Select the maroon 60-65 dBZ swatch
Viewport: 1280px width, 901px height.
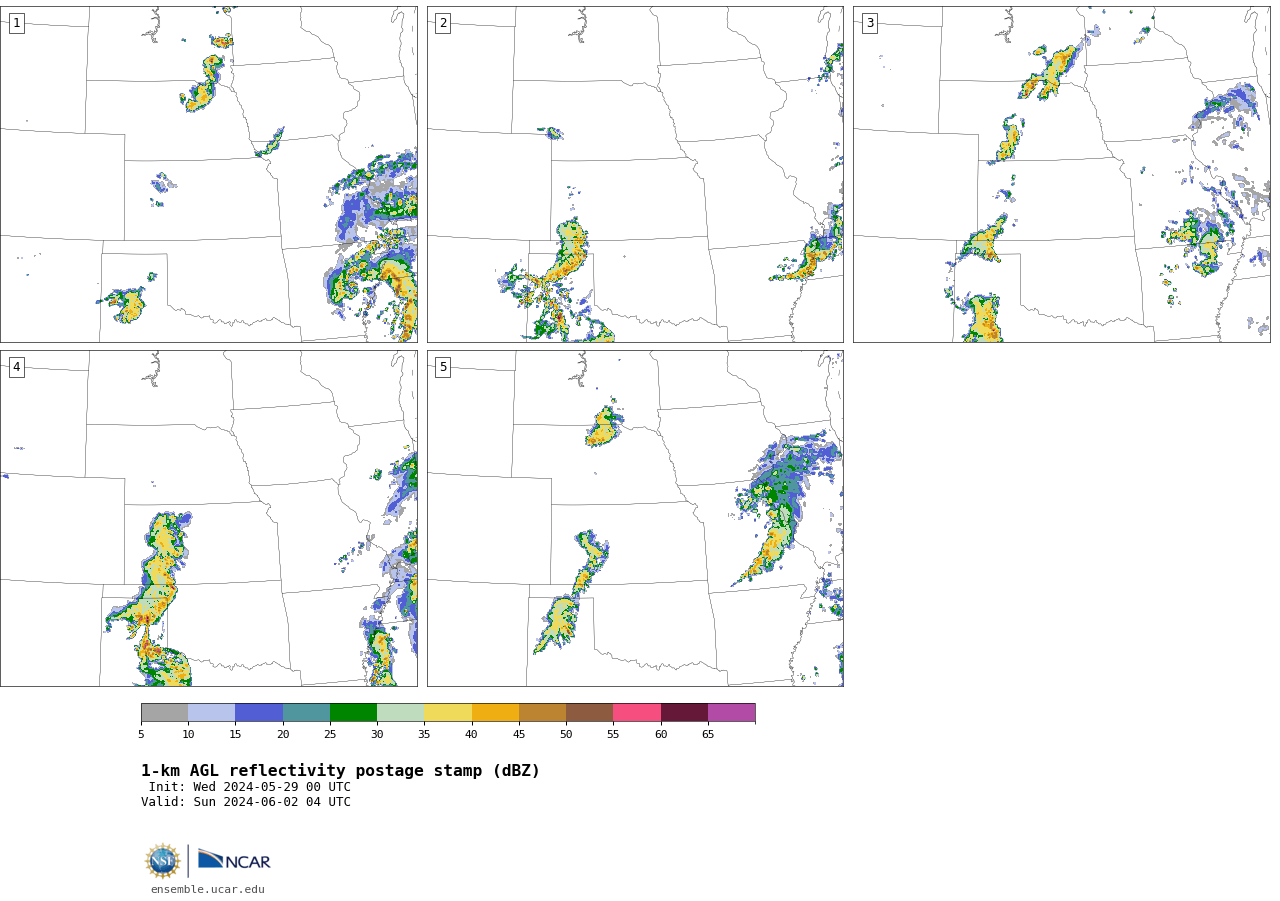click(684, 712)
